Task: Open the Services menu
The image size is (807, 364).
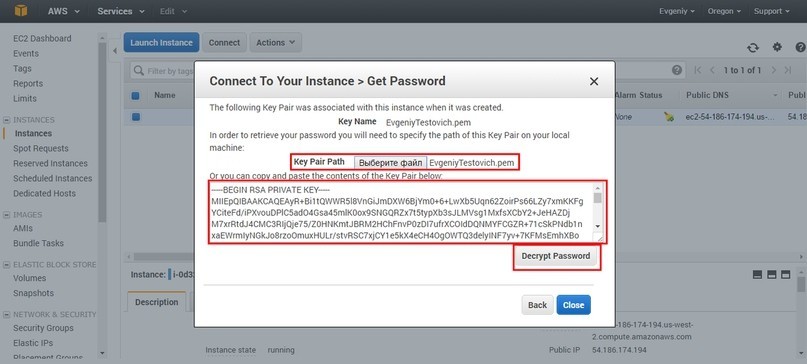Action: pyautogui.click(x=121, y=11)
